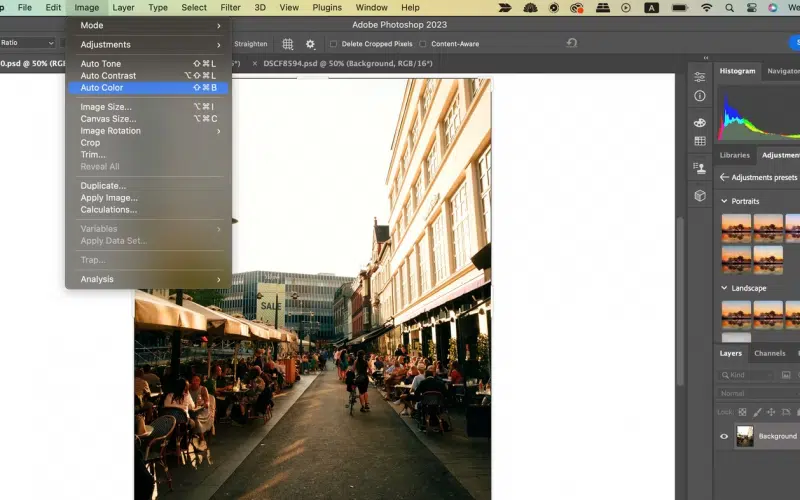Switch to the Channels tab
Screen dimensions: 800x500
[x=769, y=353]
